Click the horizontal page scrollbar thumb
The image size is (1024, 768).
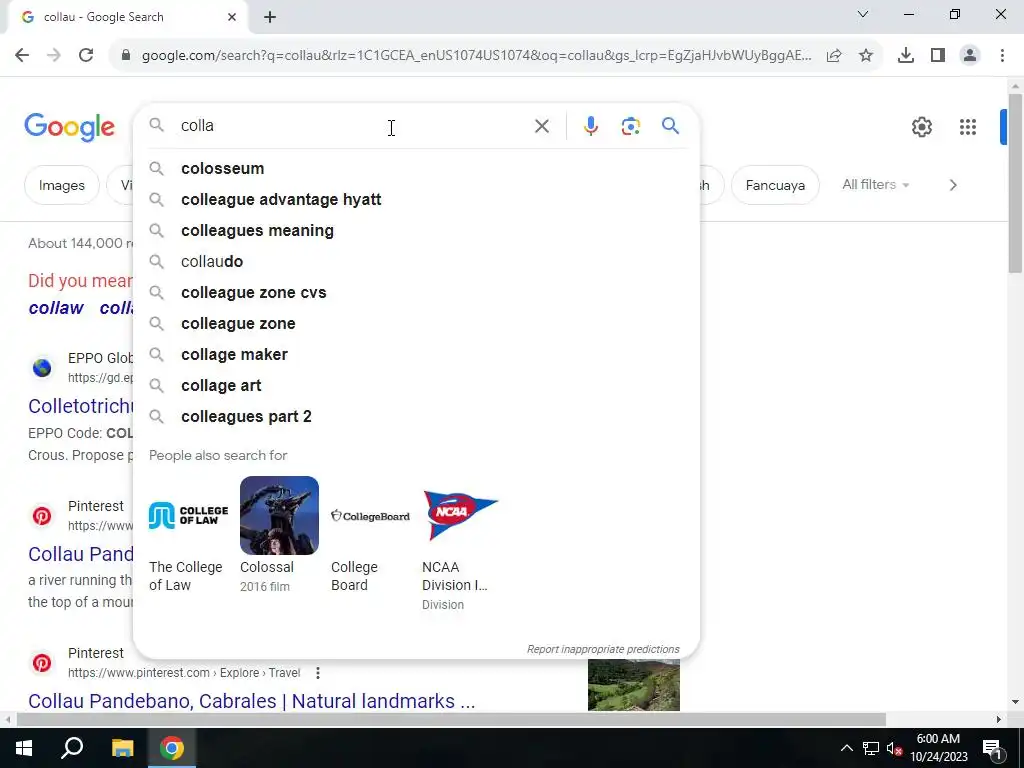point(451,719)
